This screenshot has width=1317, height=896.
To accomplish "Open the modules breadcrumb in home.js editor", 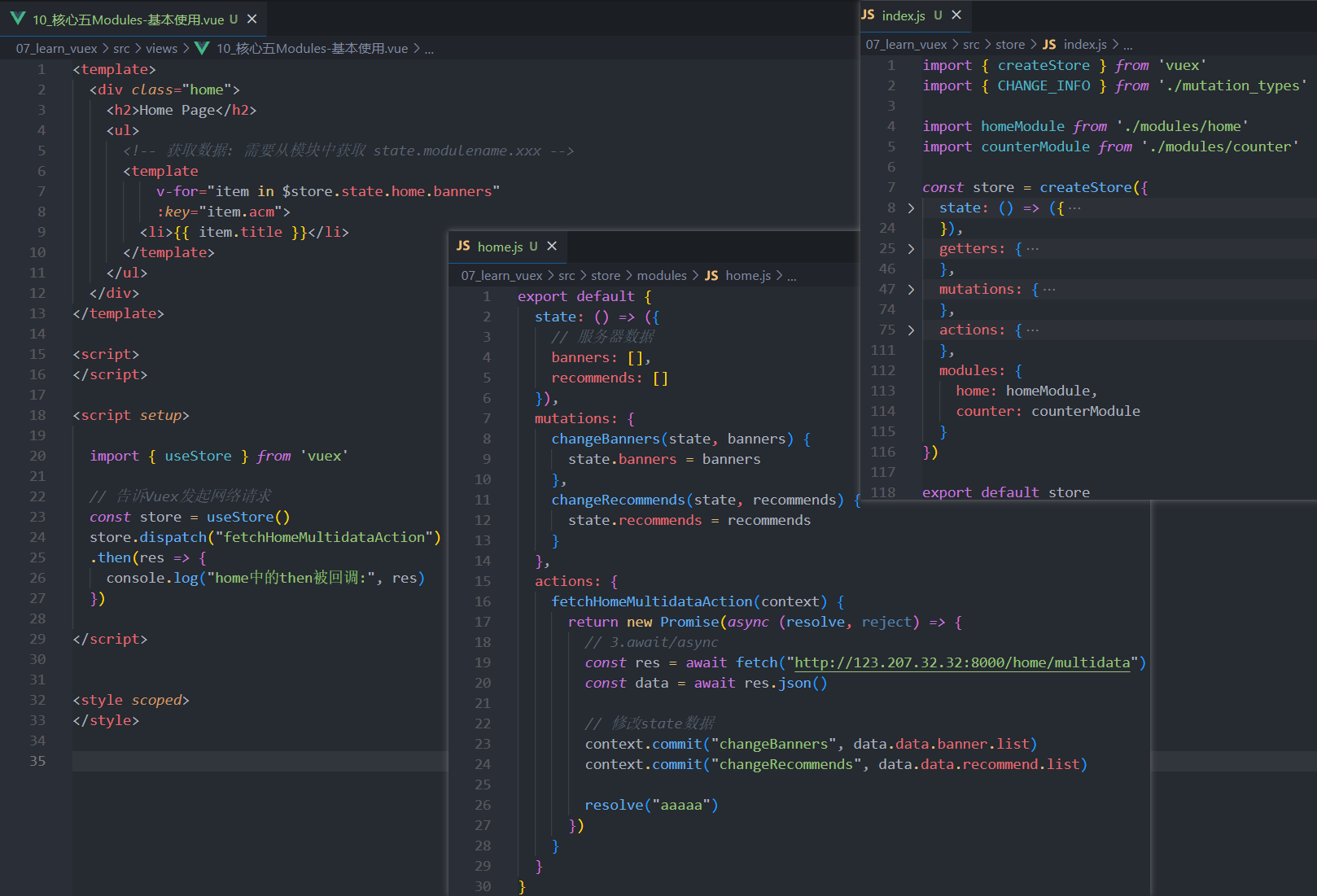I will (662, 276).
